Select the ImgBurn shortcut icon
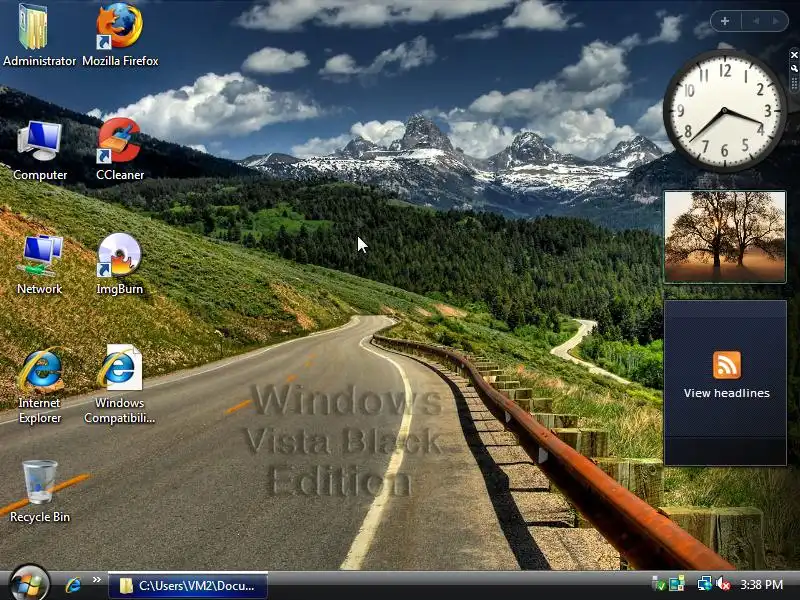 point(119,255)
